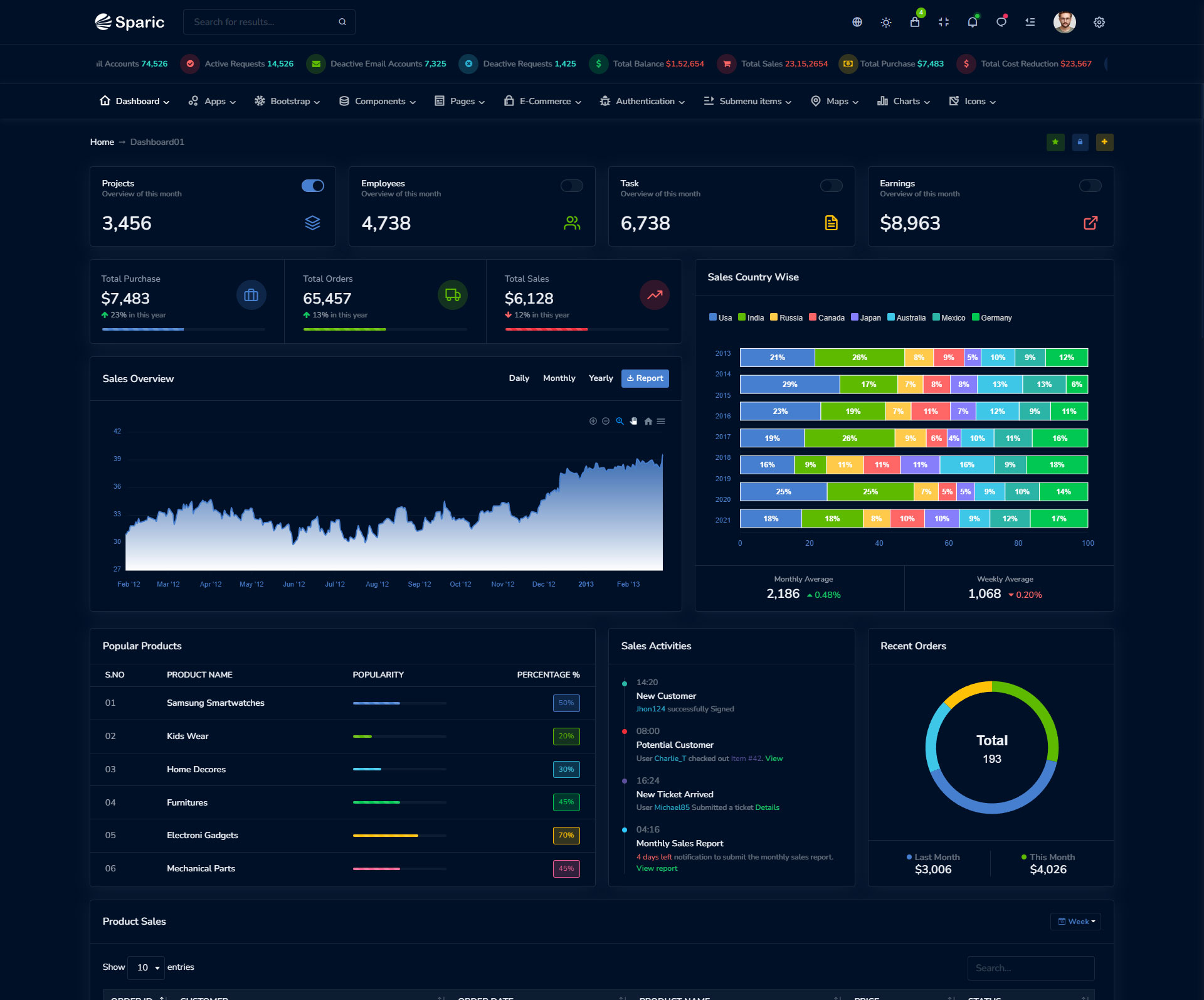The image size is (1204, 1000).
Task: Switch Sales Overview to Monthly
Action: [x=559, y=378]
